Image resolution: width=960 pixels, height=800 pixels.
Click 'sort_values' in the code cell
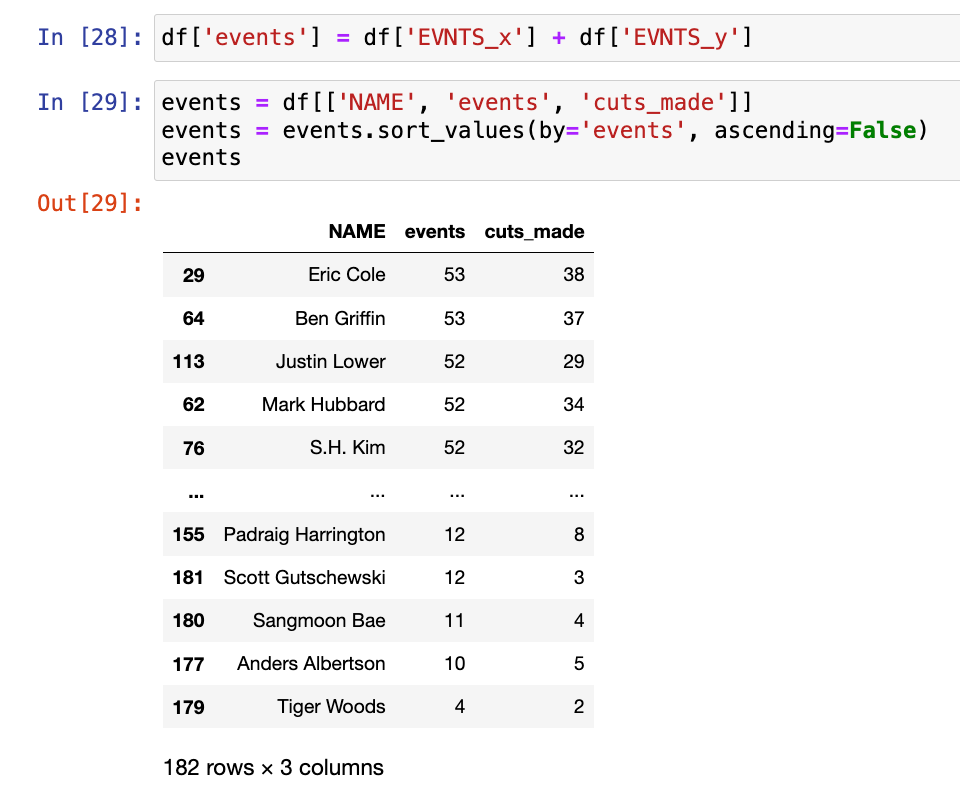[x=451, y=130]
